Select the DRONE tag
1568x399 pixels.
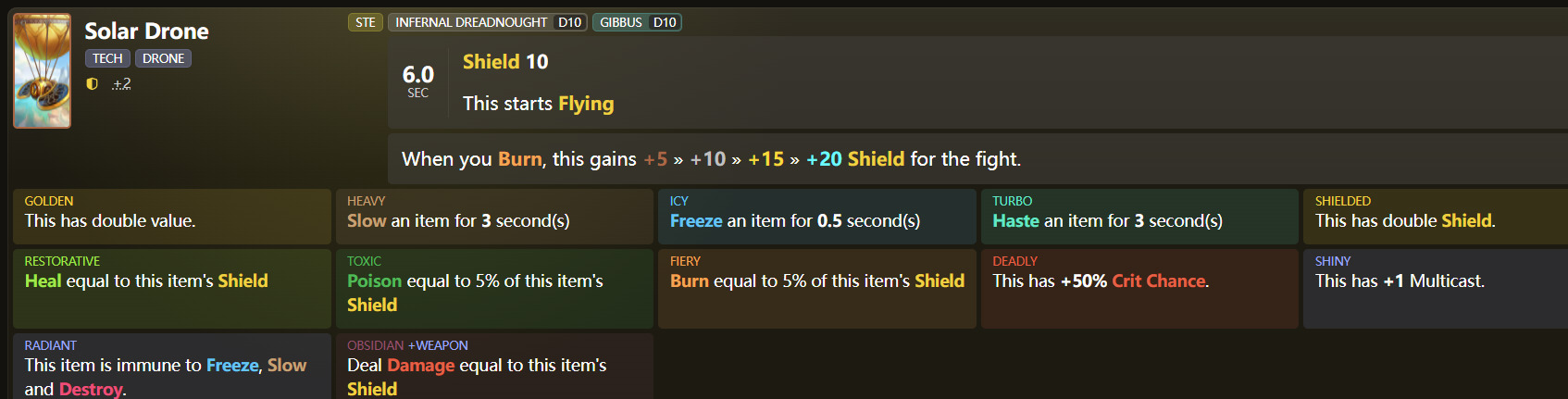coord(163,58)
